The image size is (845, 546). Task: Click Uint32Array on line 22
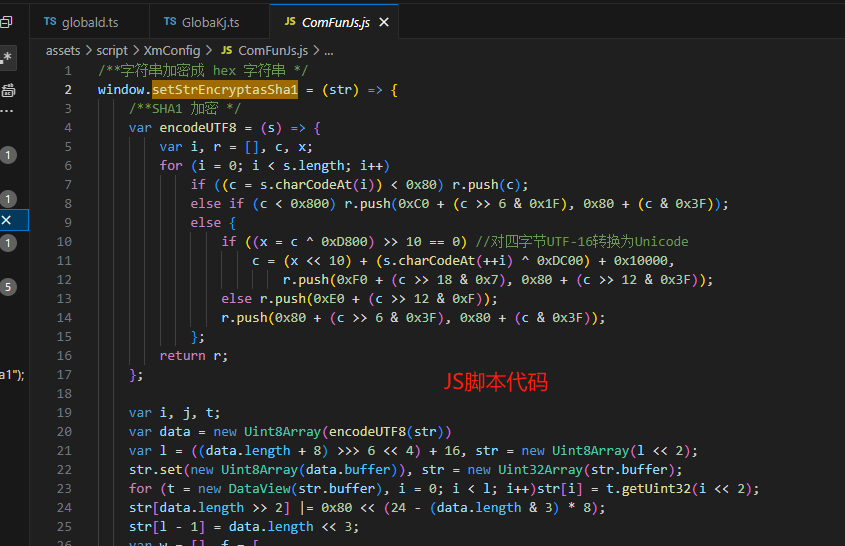click(540, 470)
